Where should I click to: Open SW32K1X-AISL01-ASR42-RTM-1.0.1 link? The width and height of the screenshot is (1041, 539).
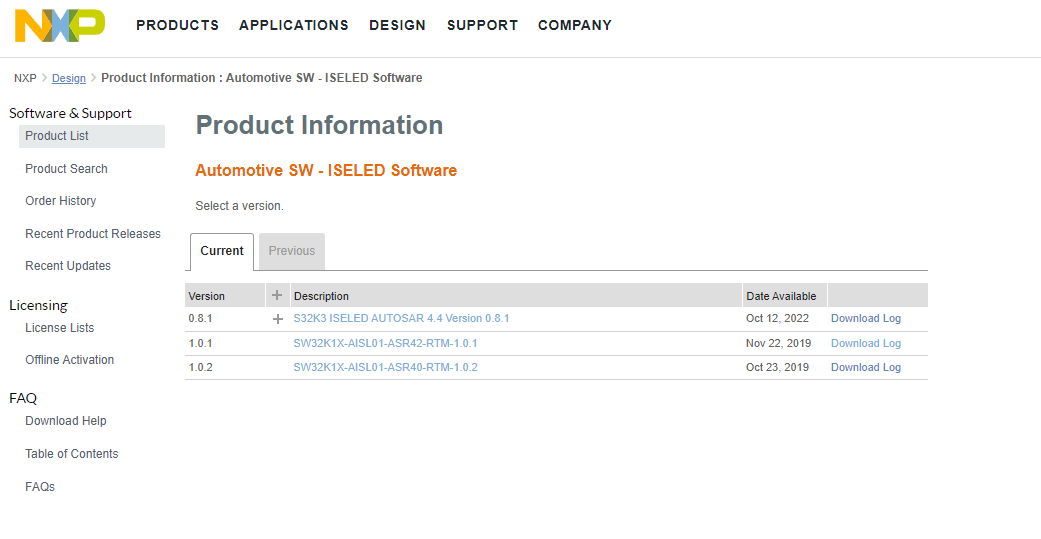385,343
